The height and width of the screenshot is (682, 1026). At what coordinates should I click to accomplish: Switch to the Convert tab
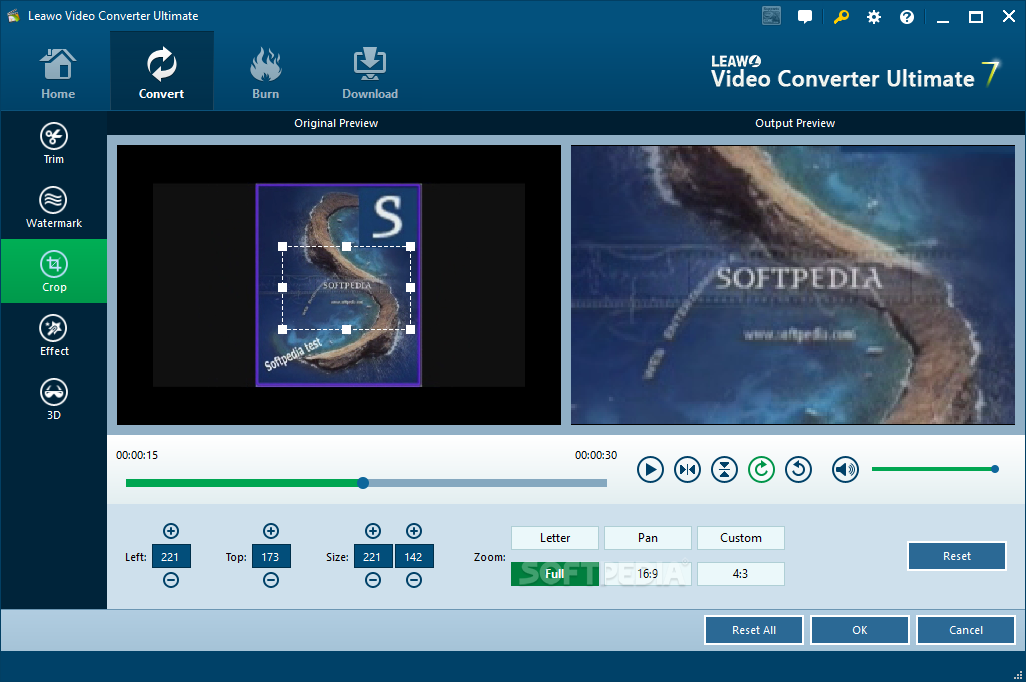point(162,71)
